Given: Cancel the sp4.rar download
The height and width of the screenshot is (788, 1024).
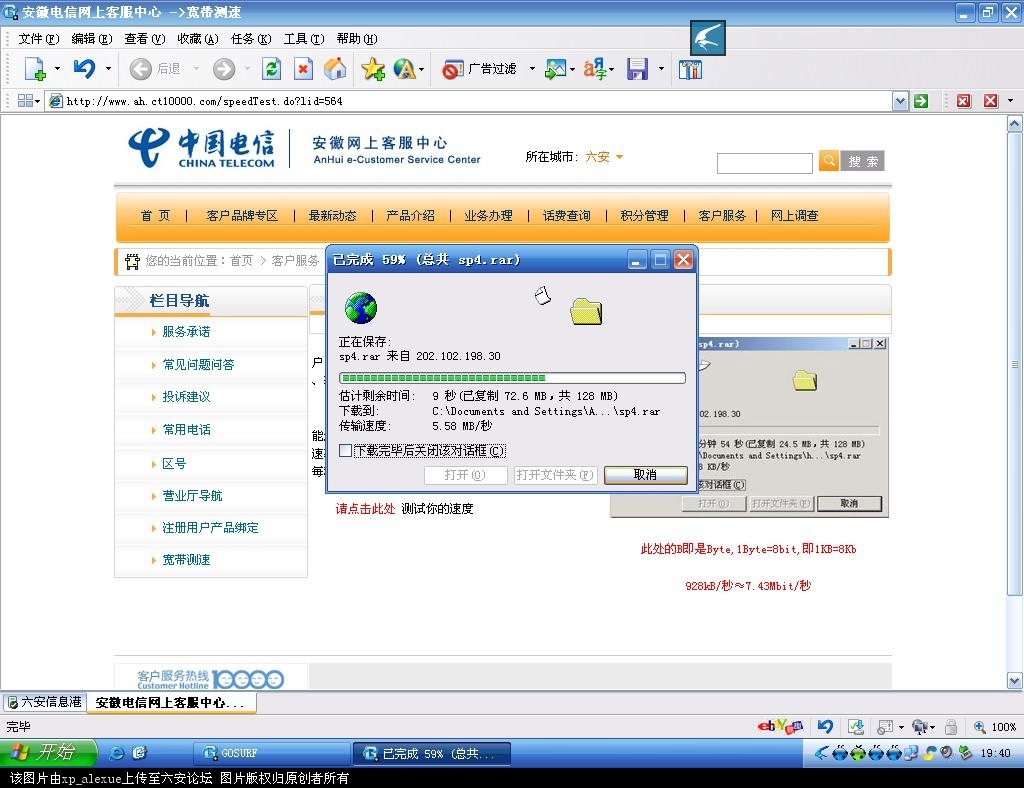Looking at the screenshot, I should click(645, 475).
